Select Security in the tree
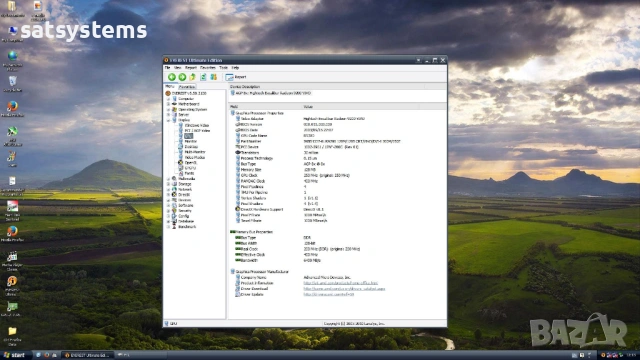 click(182, 211)
